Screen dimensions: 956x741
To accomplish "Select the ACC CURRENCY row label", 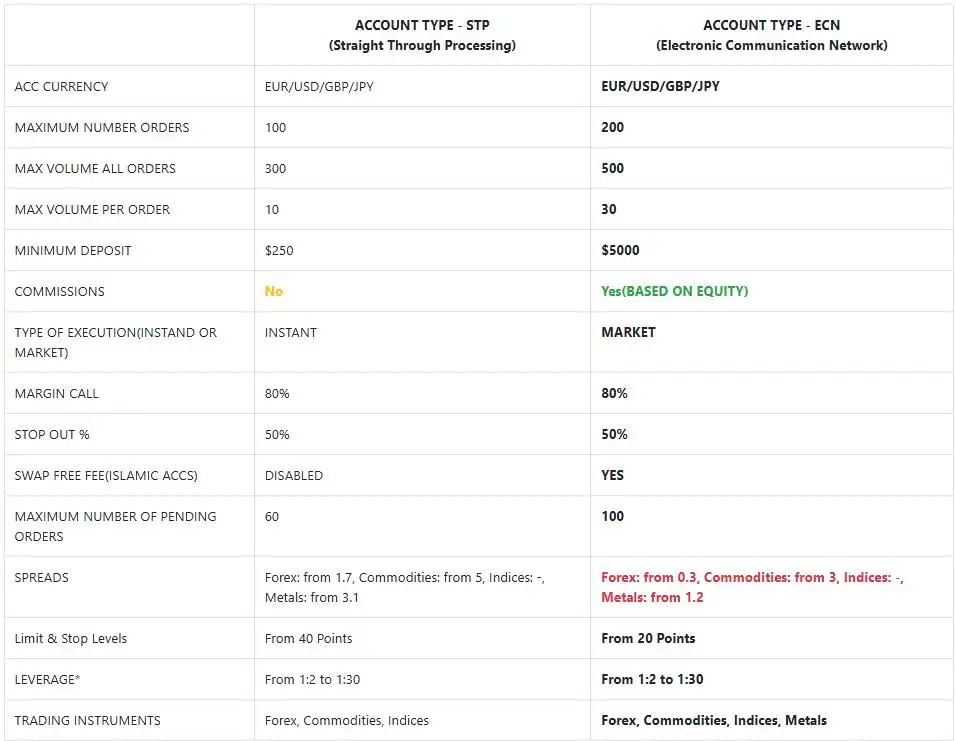I will tap(61, 87).
